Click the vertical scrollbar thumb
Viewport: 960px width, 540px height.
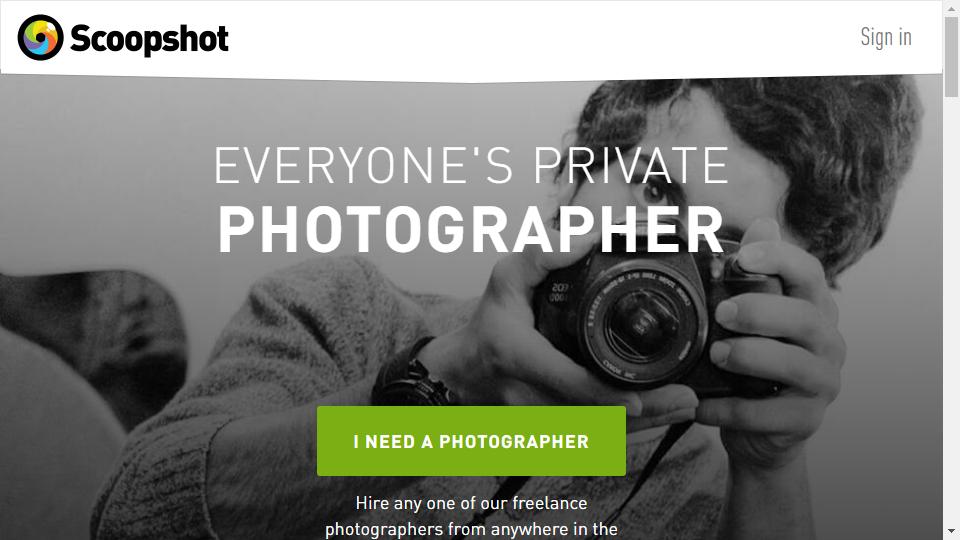pyautogui.click(x=951, y=56)
